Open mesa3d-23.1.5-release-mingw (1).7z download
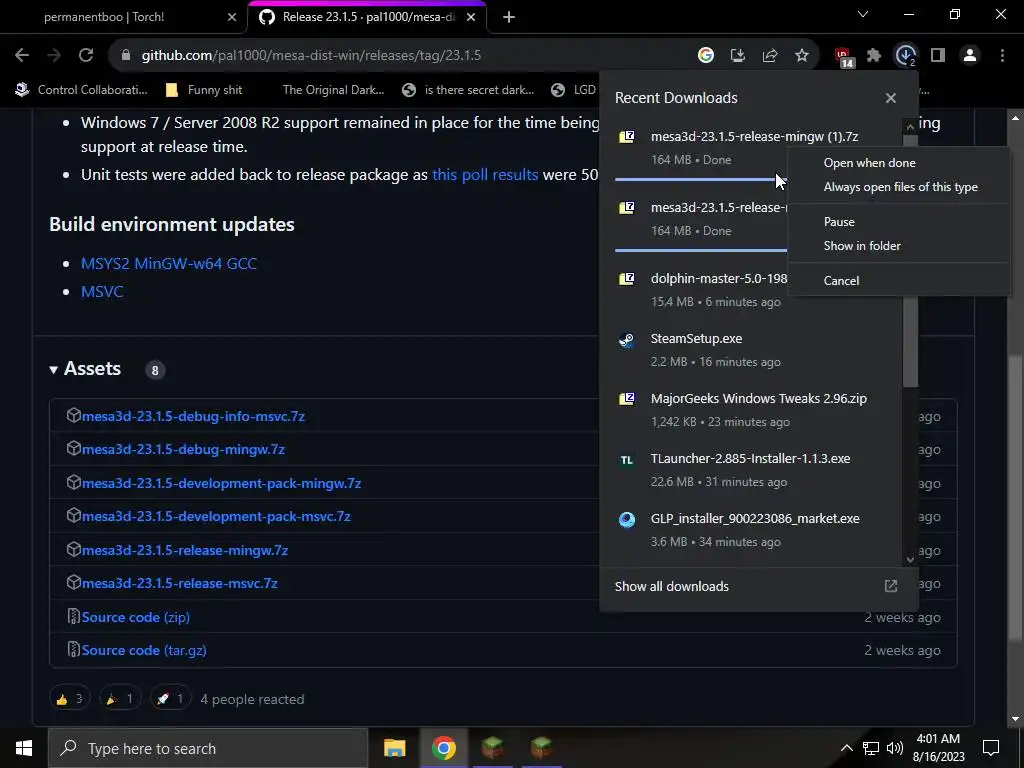The height and width of the screenshot is (768, 1024). (x=754, y=136)
